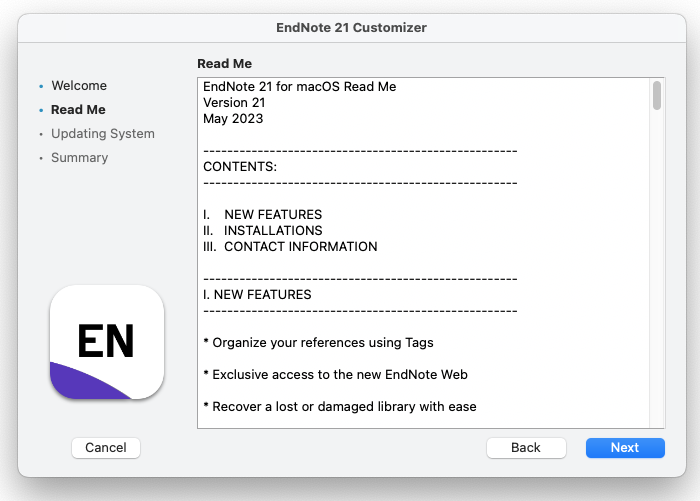Select the Welcome step in sidebar
This screenshot has height=501, width=700.
(x=79, y=86)
